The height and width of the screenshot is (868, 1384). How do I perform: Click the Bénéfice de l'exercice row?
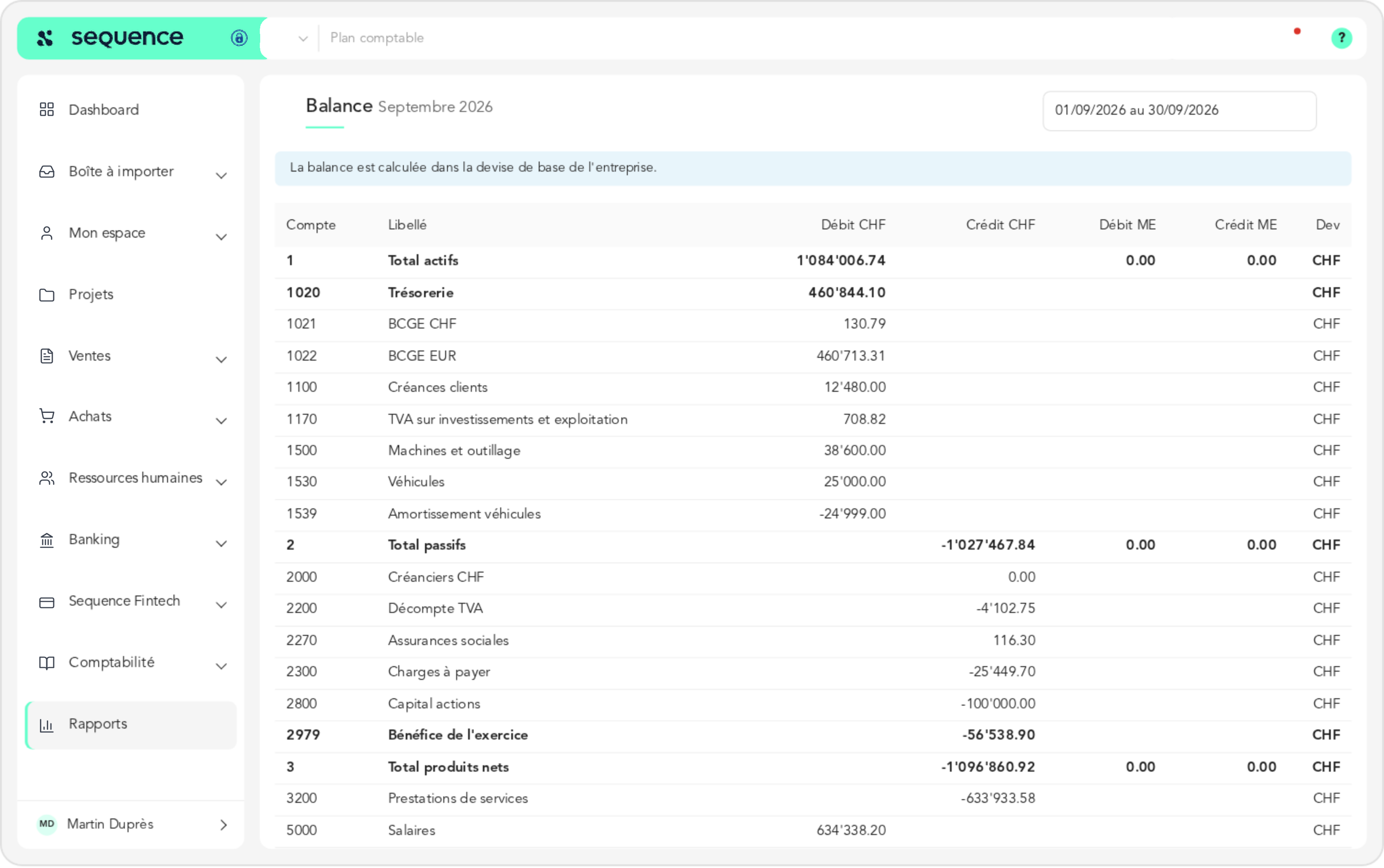[x=813, y=735]
